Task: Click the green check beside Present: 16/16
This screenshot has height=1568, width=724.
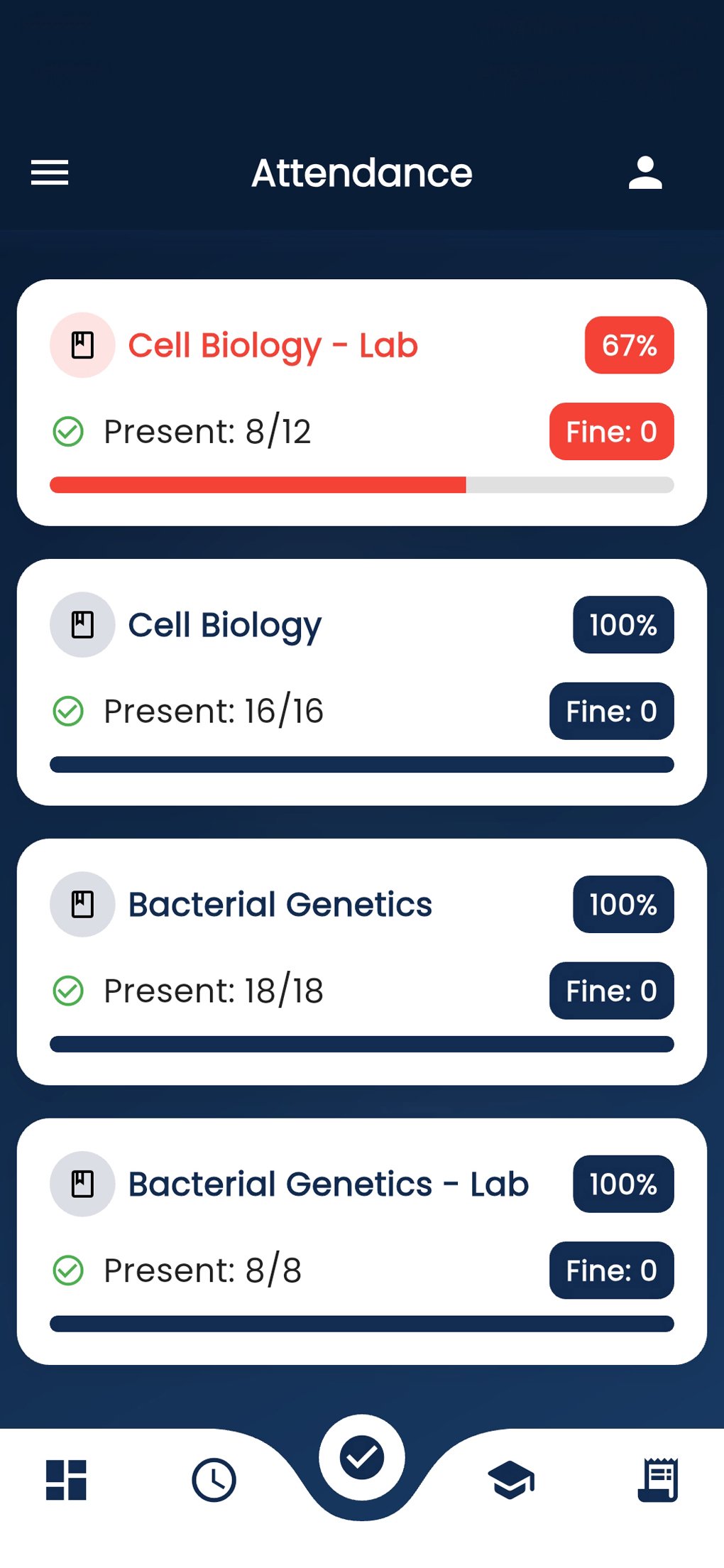Action: tap(69, 711)
